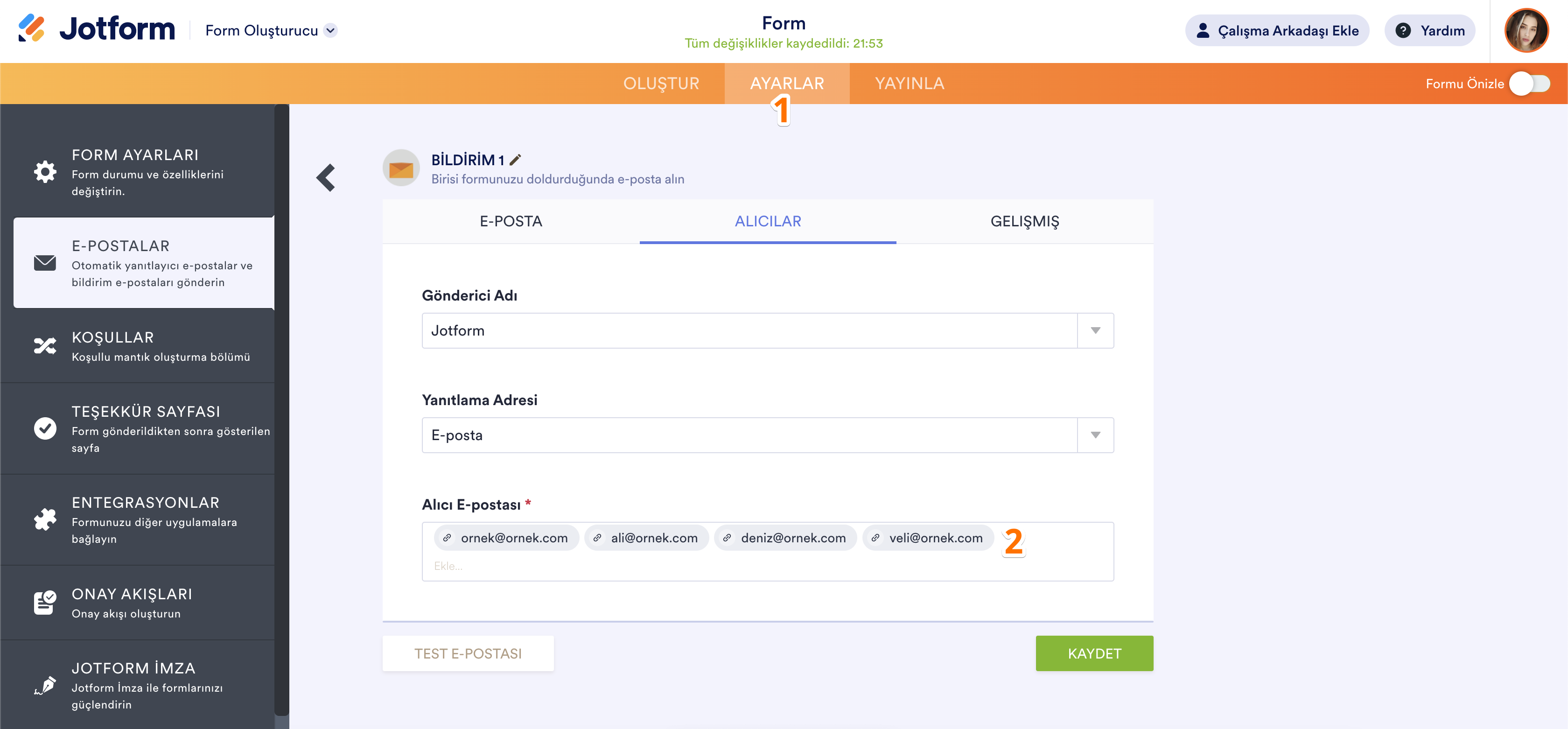
Task: Click the TEST E-POSTASI button
Action: 468,653
